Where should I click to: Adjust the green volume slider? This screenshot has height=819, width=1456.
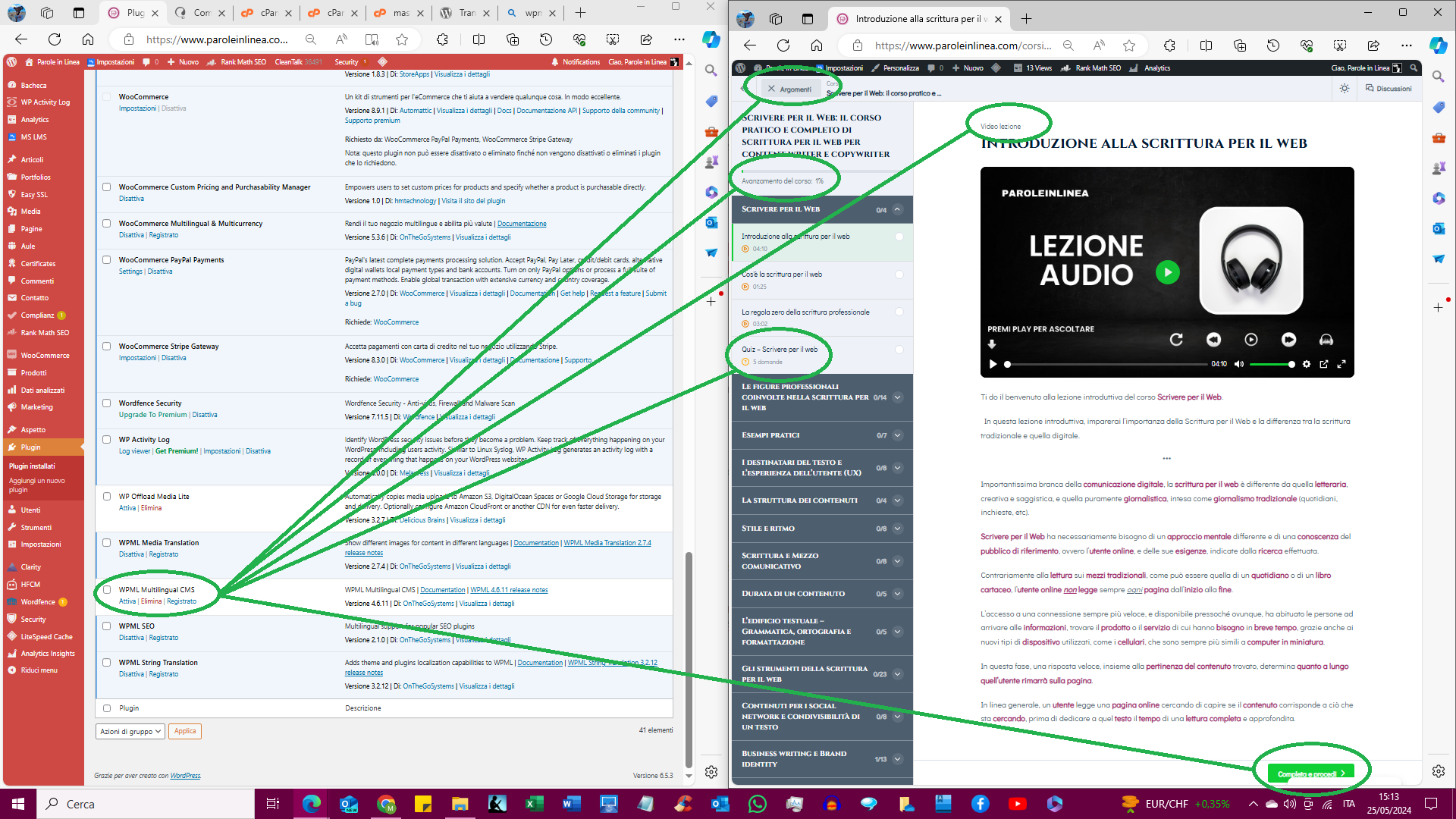(1271, 364)
